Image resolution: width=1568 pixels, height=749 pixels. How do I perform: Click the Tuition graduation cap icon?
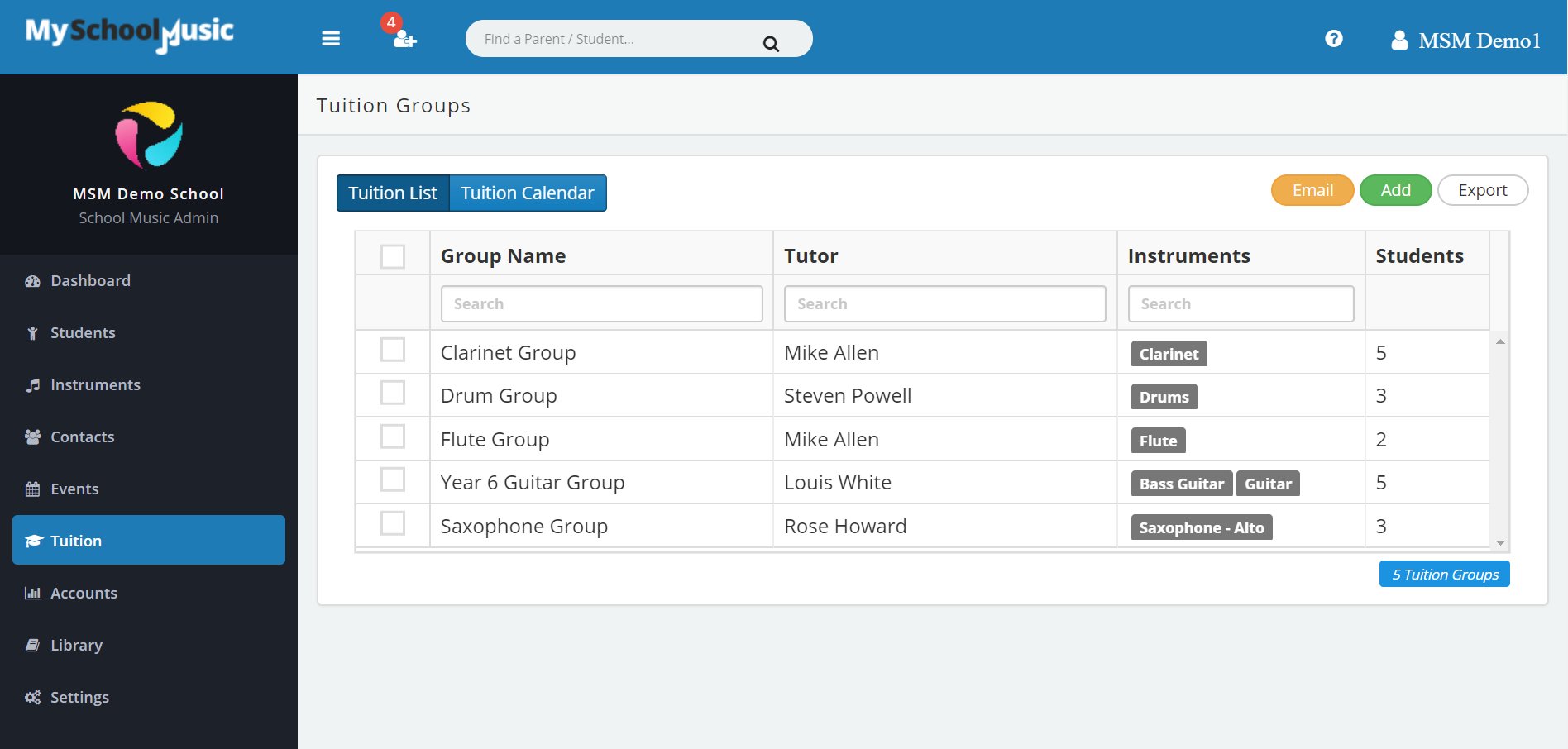(33, 541)
